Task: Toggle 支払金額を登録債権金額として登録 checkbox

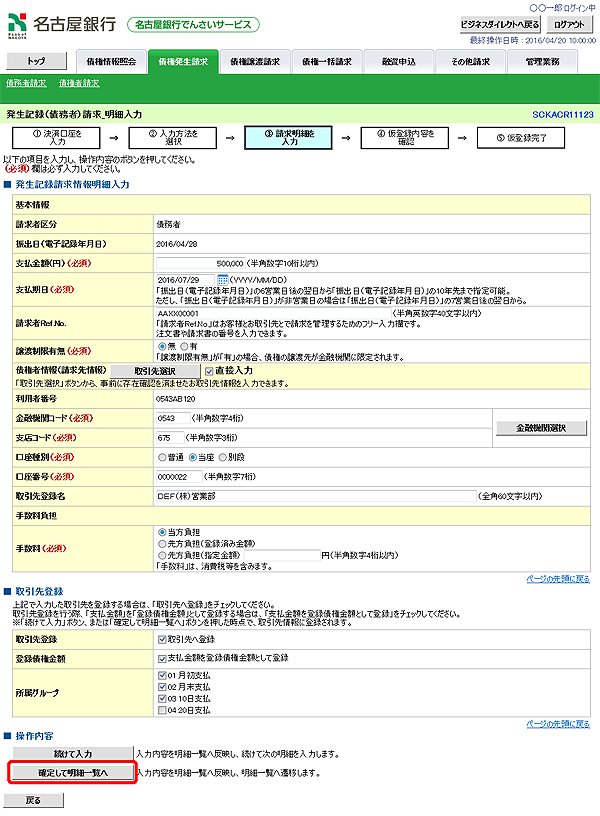Action: click(x=162, y=659)
